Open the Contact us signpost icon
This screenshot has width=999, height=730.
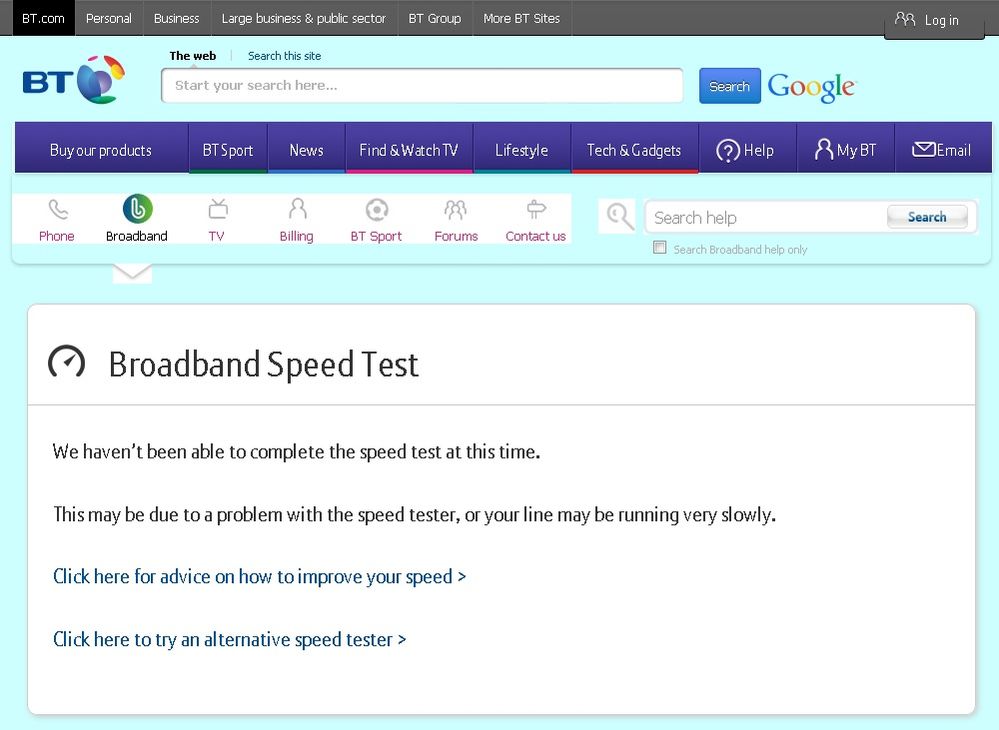coord(536,209)
